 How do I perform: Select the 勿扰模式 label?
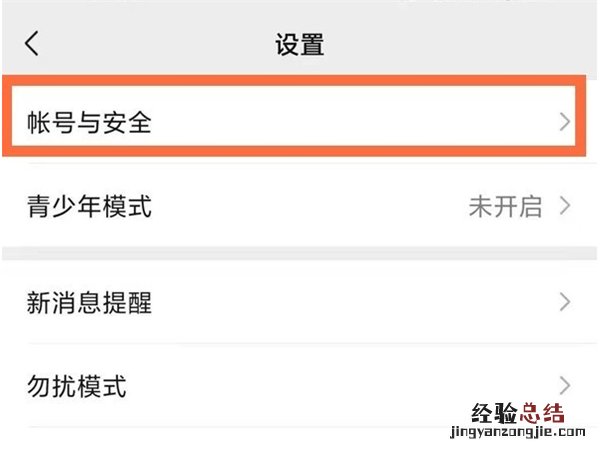pos(76,385)
